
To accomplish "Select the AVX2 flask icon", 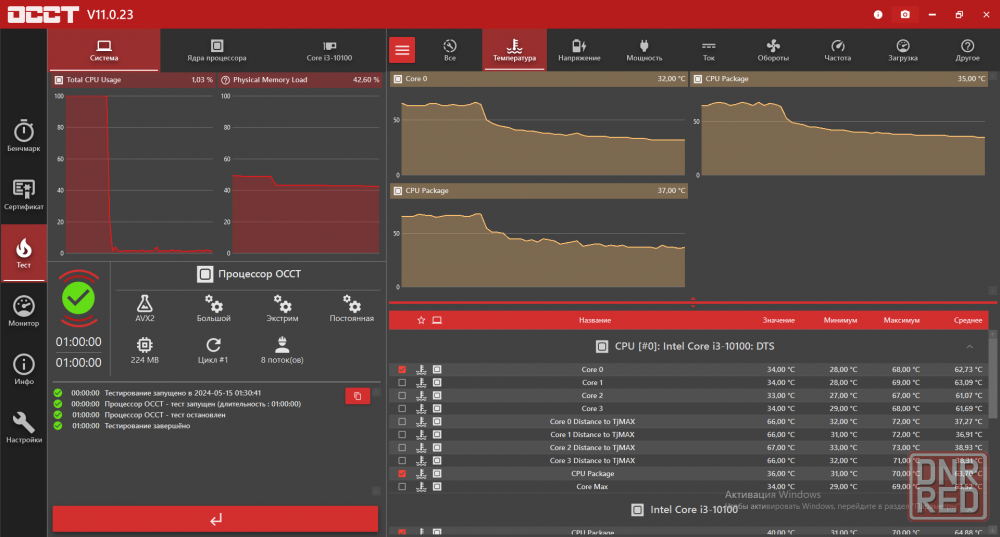I will [145, 304].
